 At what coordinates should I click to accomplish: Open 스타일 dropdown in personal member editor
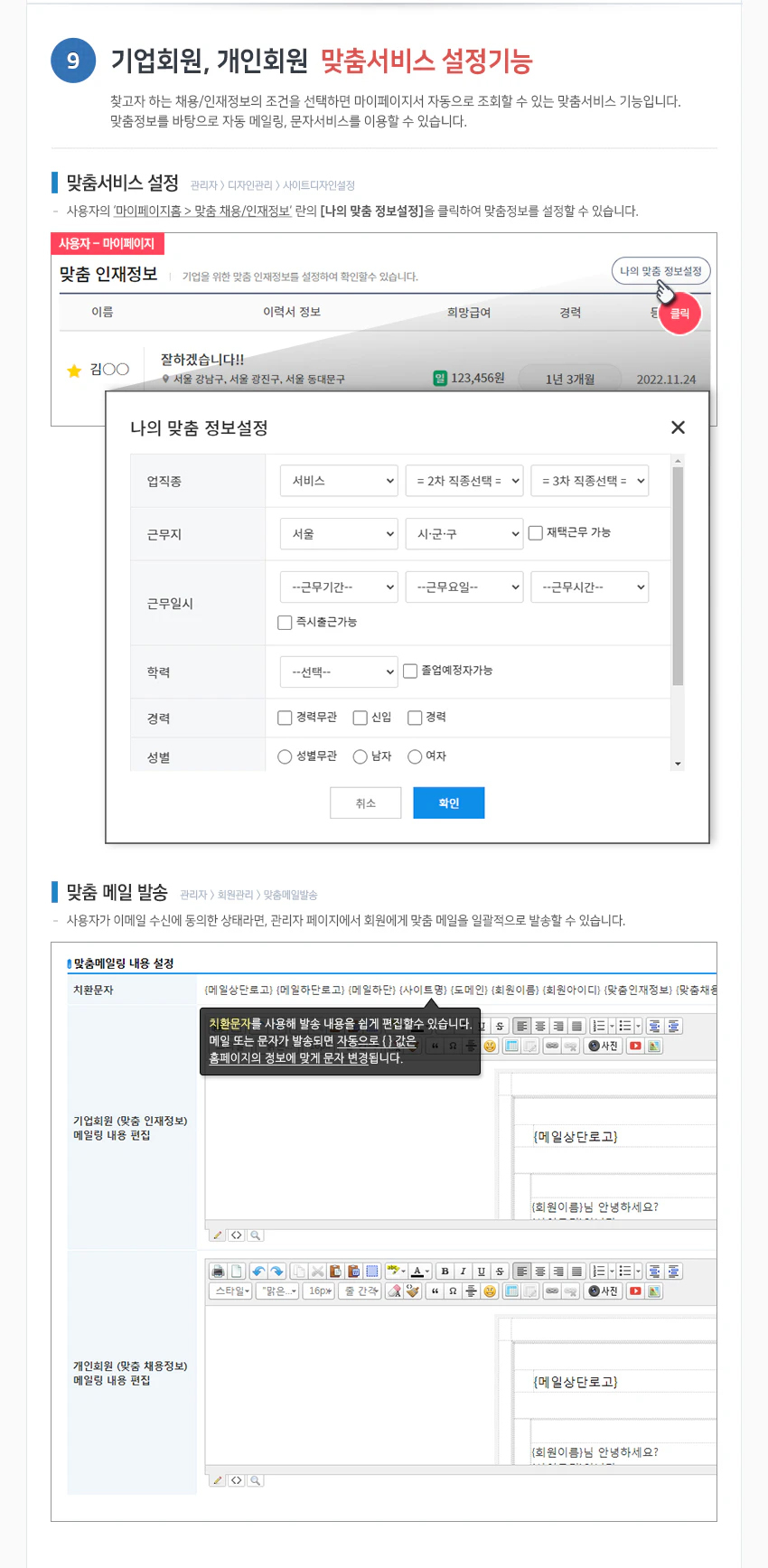click(232, 1291)
